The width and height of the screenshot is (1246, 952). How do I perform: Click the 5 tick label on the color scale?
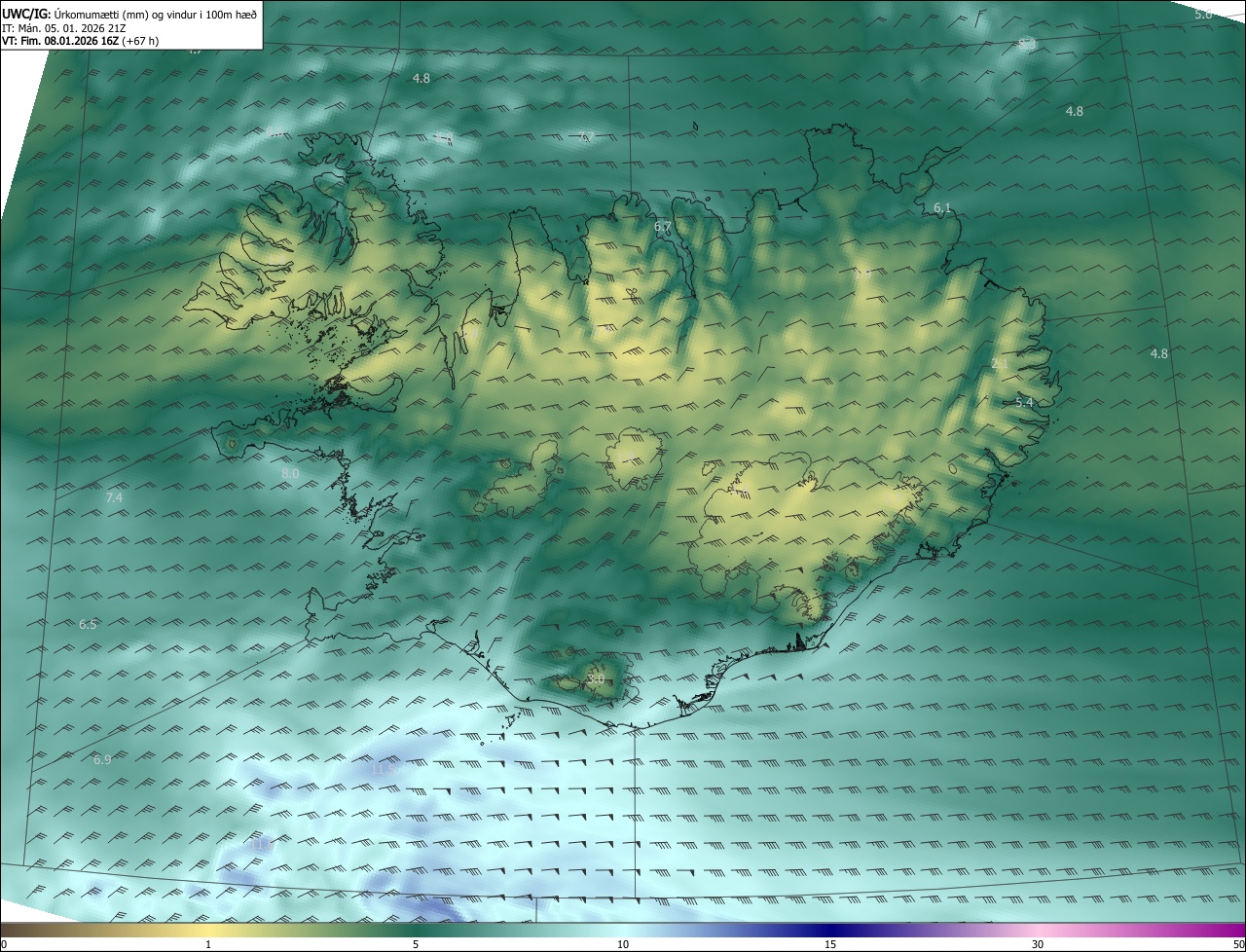point(416,944)
